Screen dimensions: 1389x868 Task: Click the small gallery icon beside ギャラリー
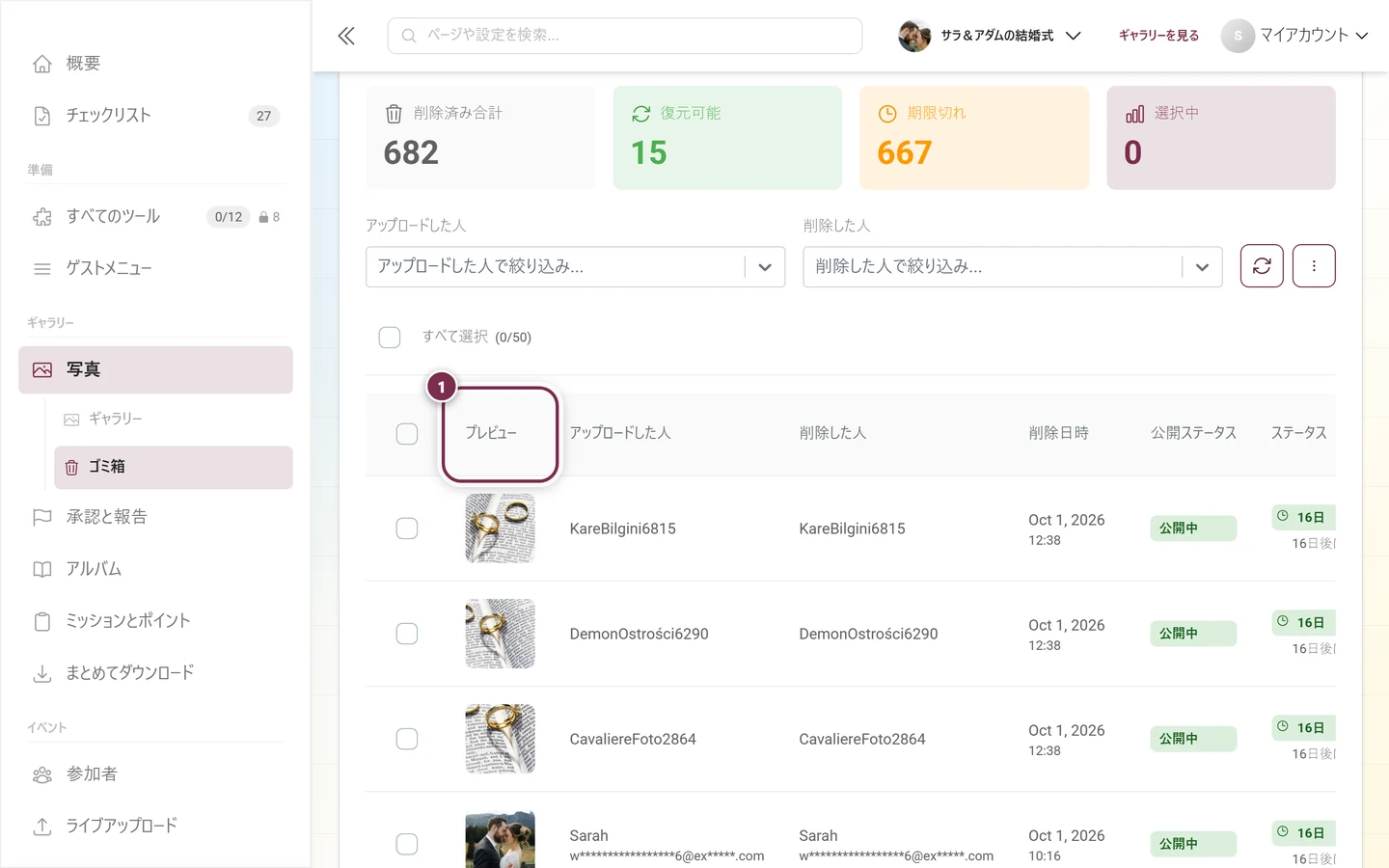click(x=71, y=420)
